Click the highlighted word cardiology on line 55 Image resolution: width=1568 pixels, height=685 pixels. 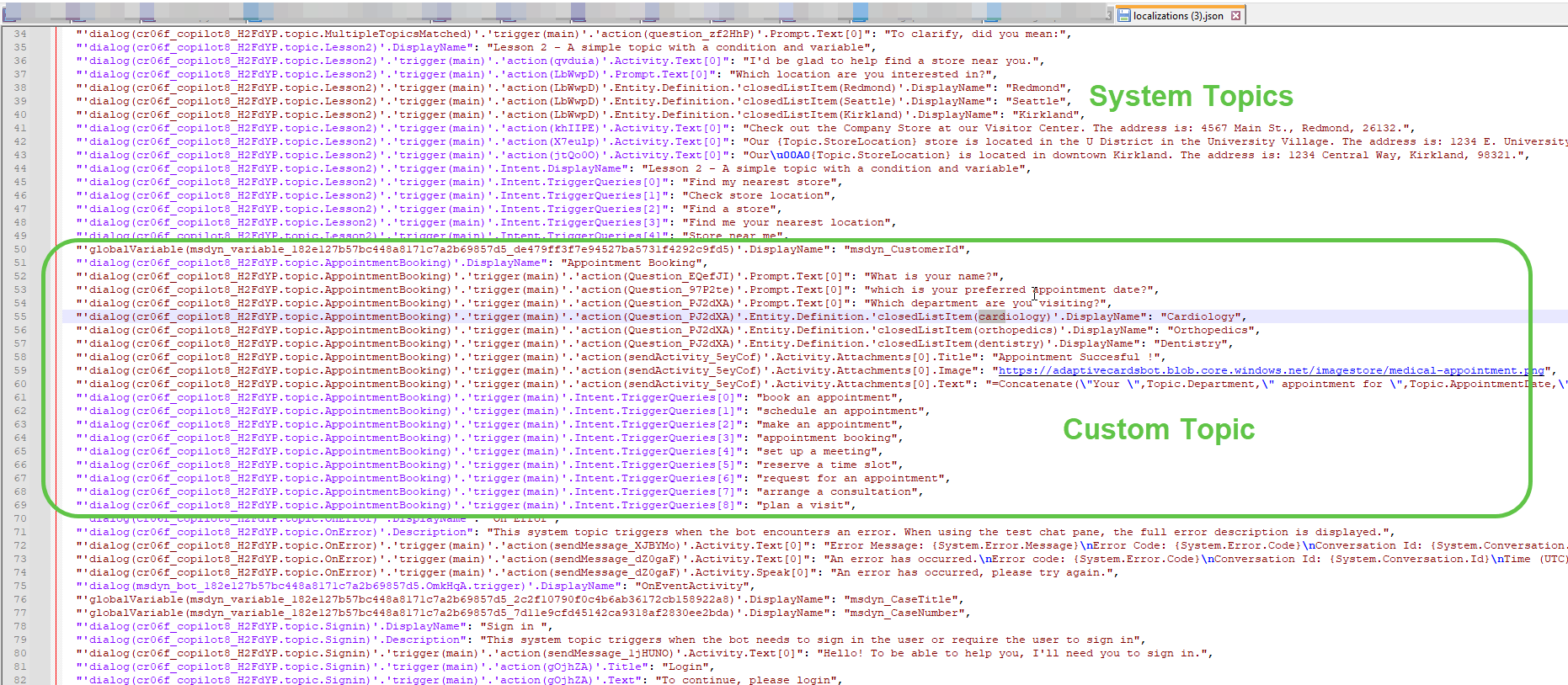tap(1012, 316)
